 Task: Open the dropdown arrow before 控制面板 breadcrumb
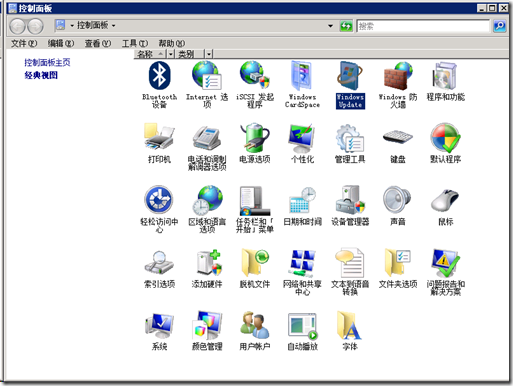72,26
